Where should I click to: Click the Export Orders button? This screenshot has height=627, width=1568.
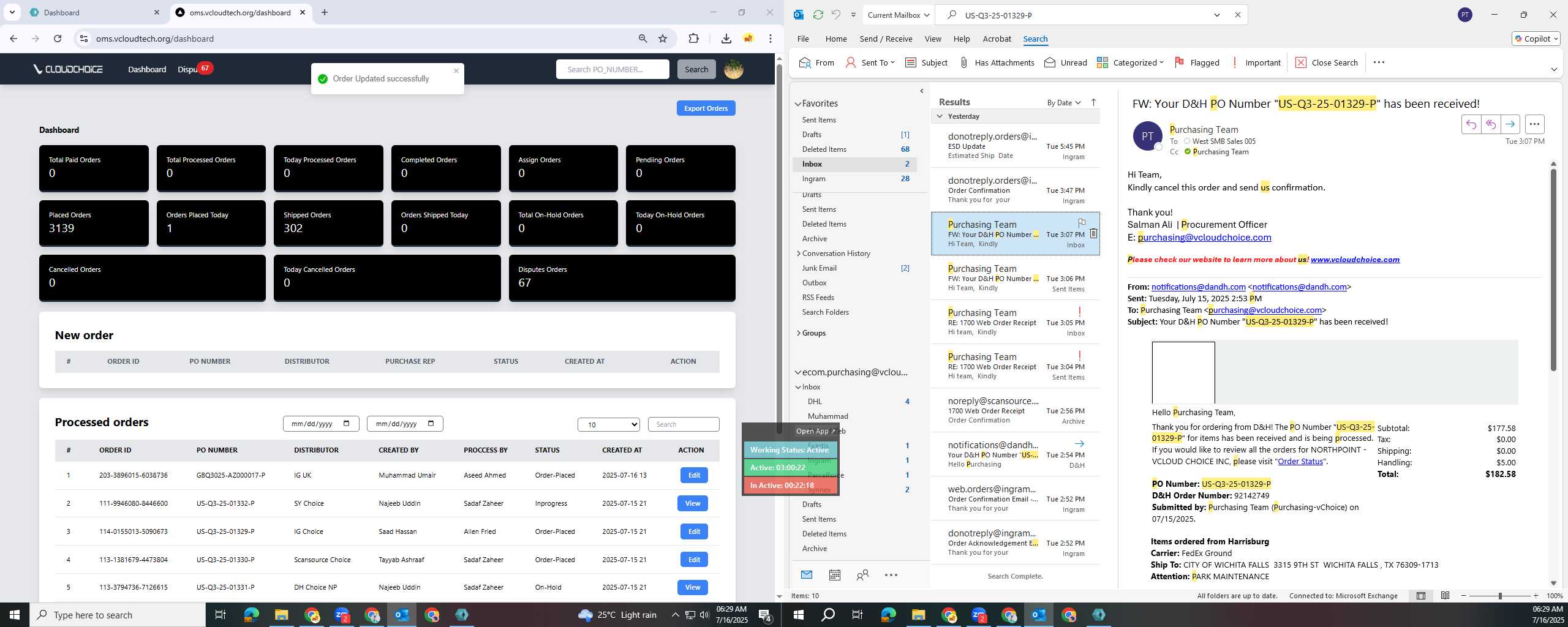point(706,108)
